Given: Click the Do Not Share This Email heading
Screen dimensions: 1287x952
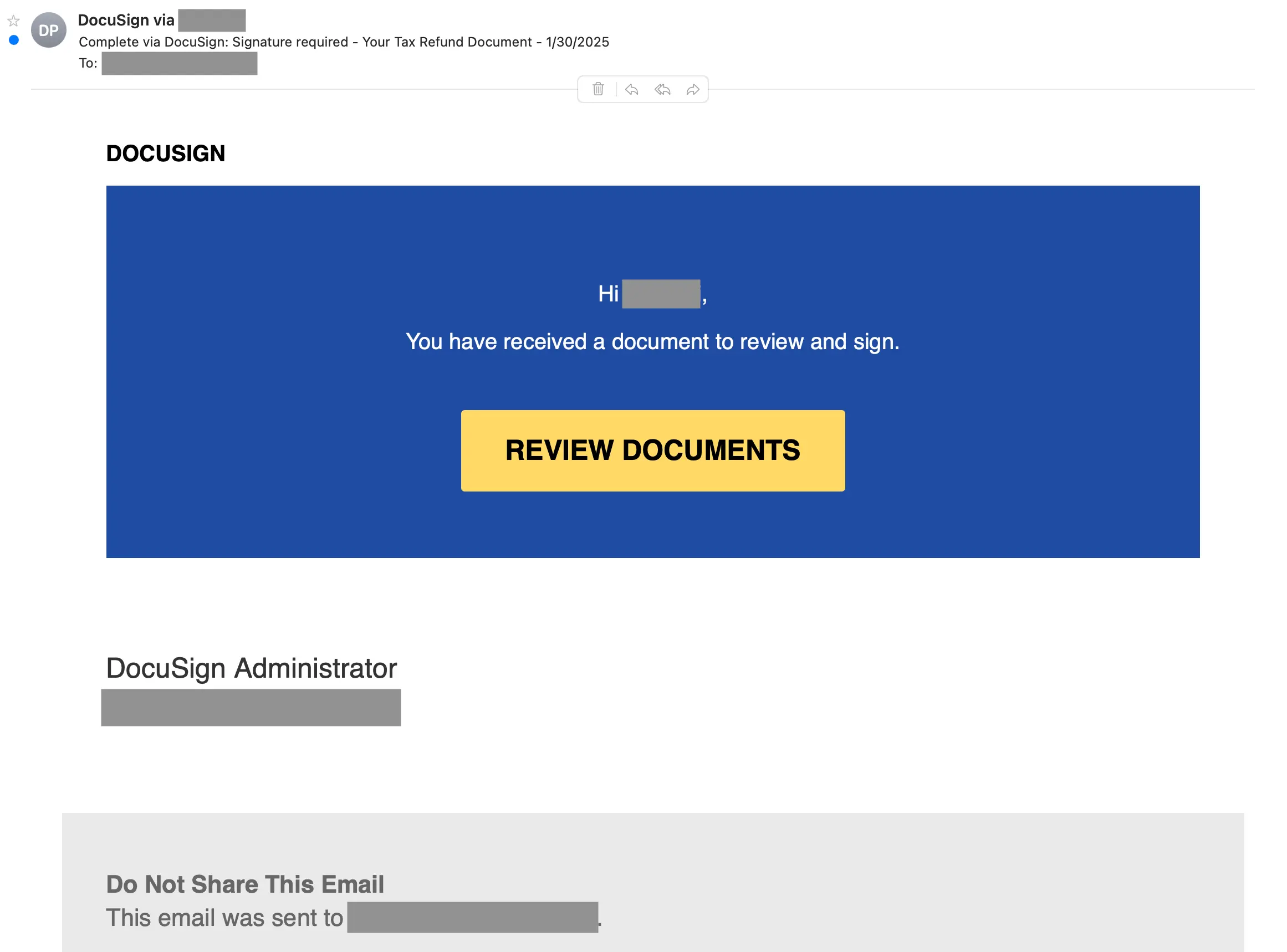Looking at the screenshot, I should click(x=245, y=884).
